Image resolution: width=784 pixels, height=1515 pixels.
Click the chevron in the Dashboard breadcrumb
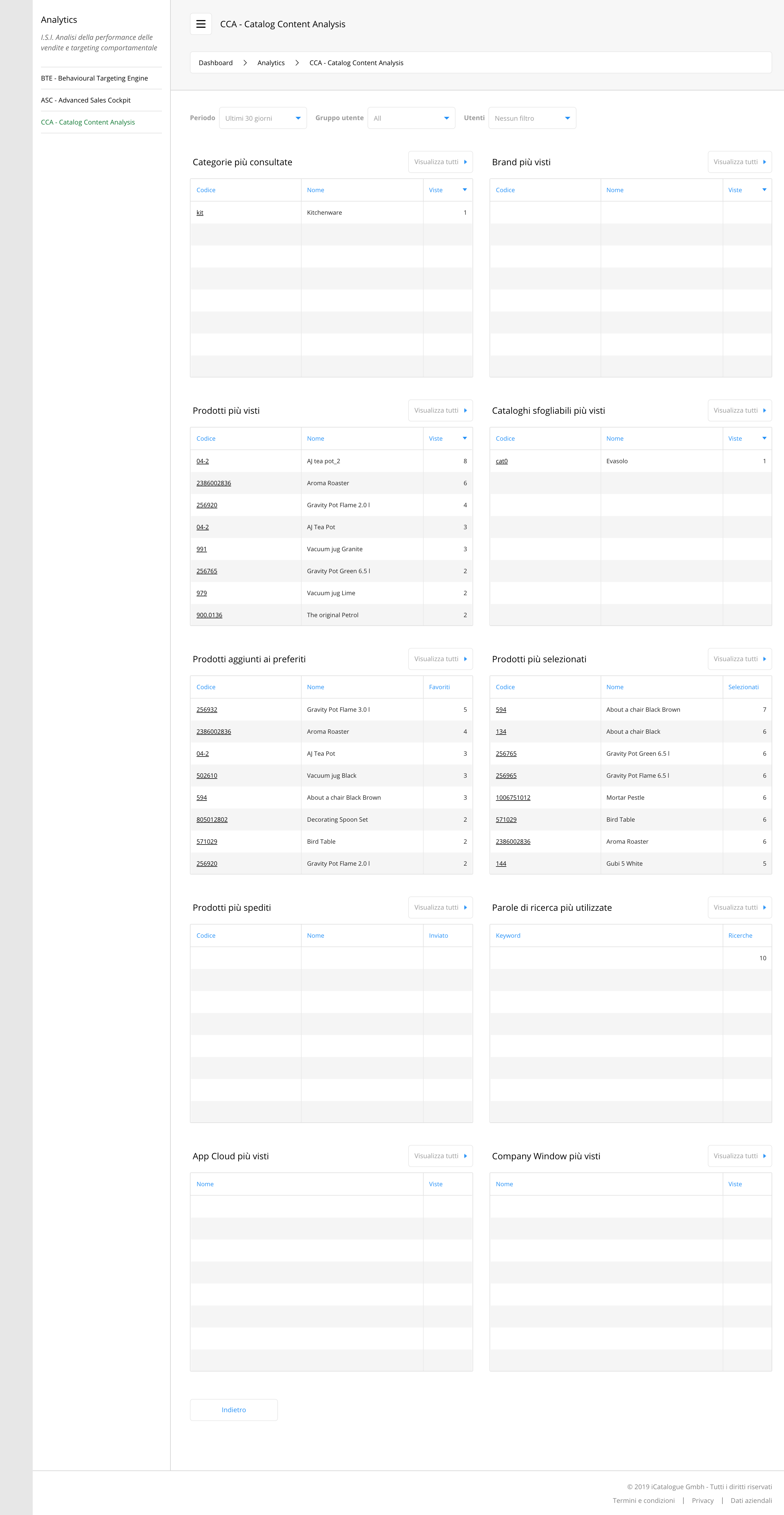[245, 62]
